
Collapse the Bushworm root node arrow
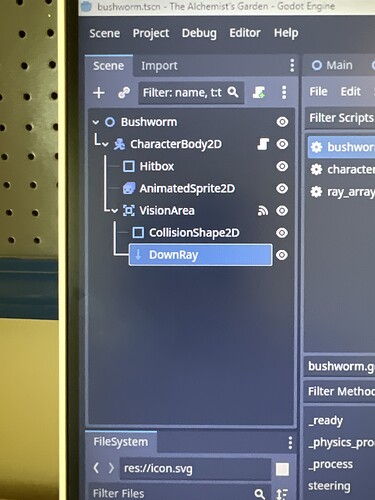pos(96,122)
